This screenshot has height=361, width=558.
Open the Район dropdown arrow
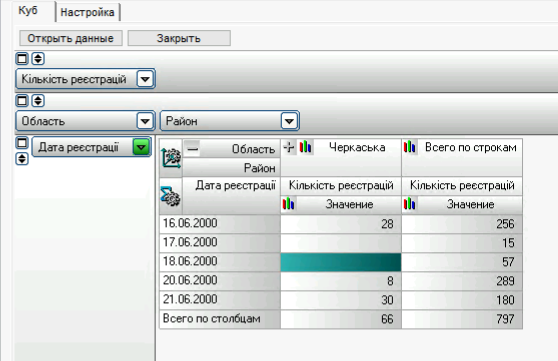pyautogui.click(x=289, y=121)
